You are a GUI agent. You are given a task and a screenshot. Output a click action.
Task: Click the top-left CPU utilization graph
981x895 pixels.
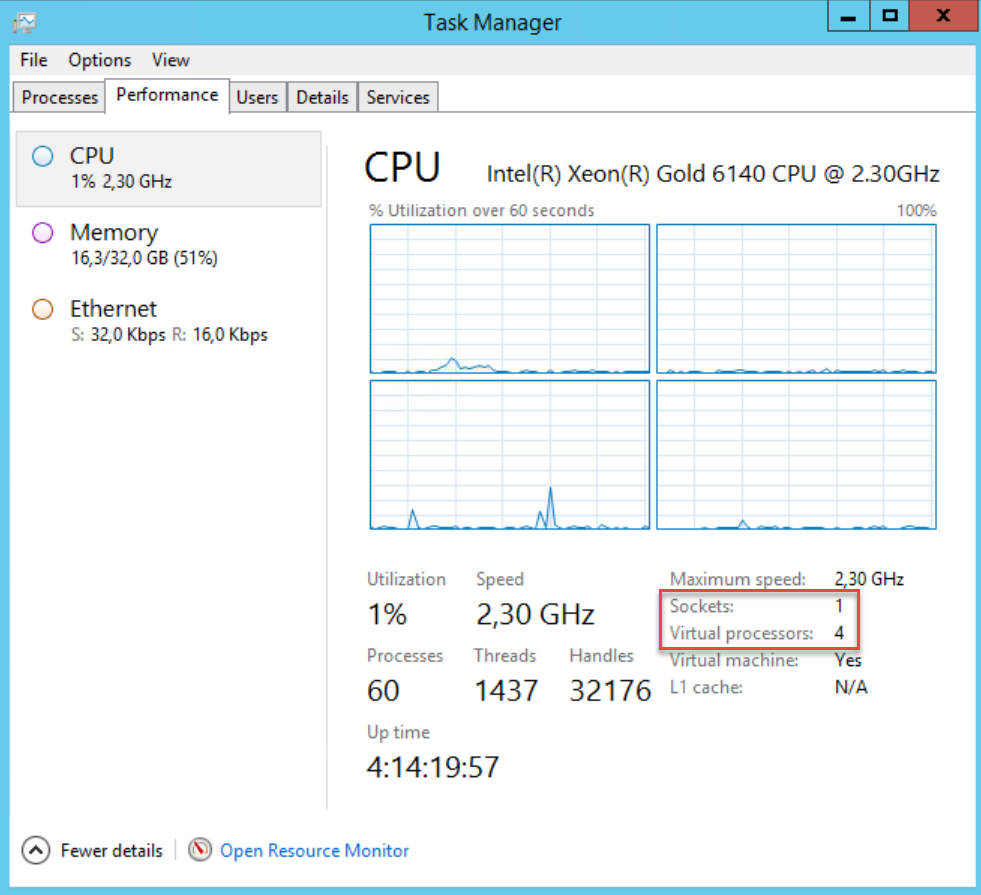point(510,298)
